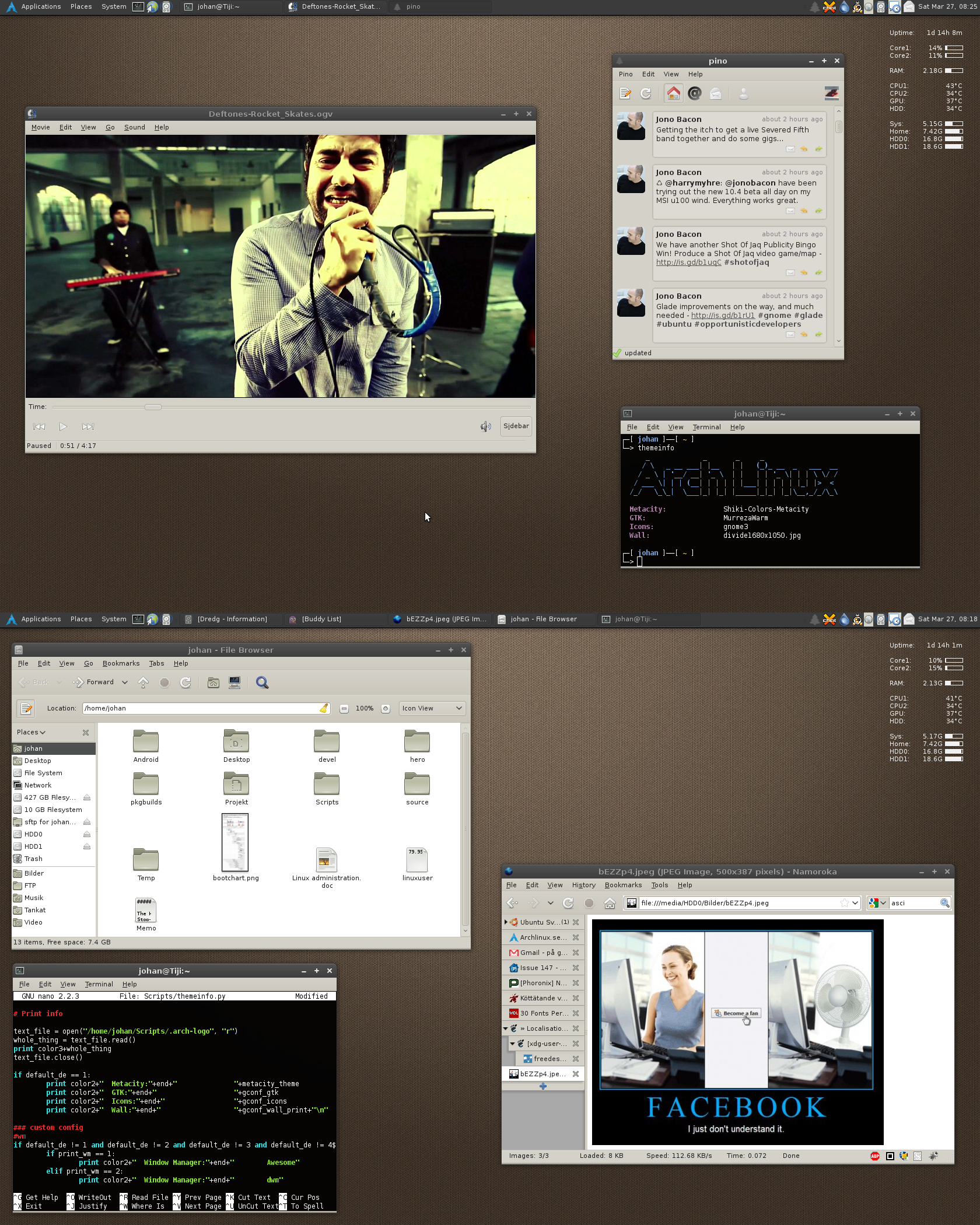Click Forward in the File Browser
The image size is (980, 1225).
coord(93,682)
